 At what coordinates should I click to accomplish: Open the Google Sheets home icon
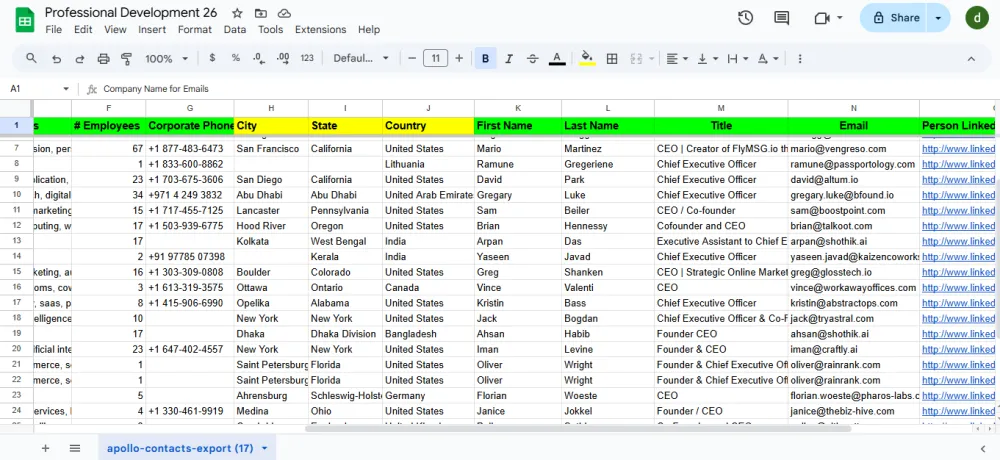coord(24,20)
